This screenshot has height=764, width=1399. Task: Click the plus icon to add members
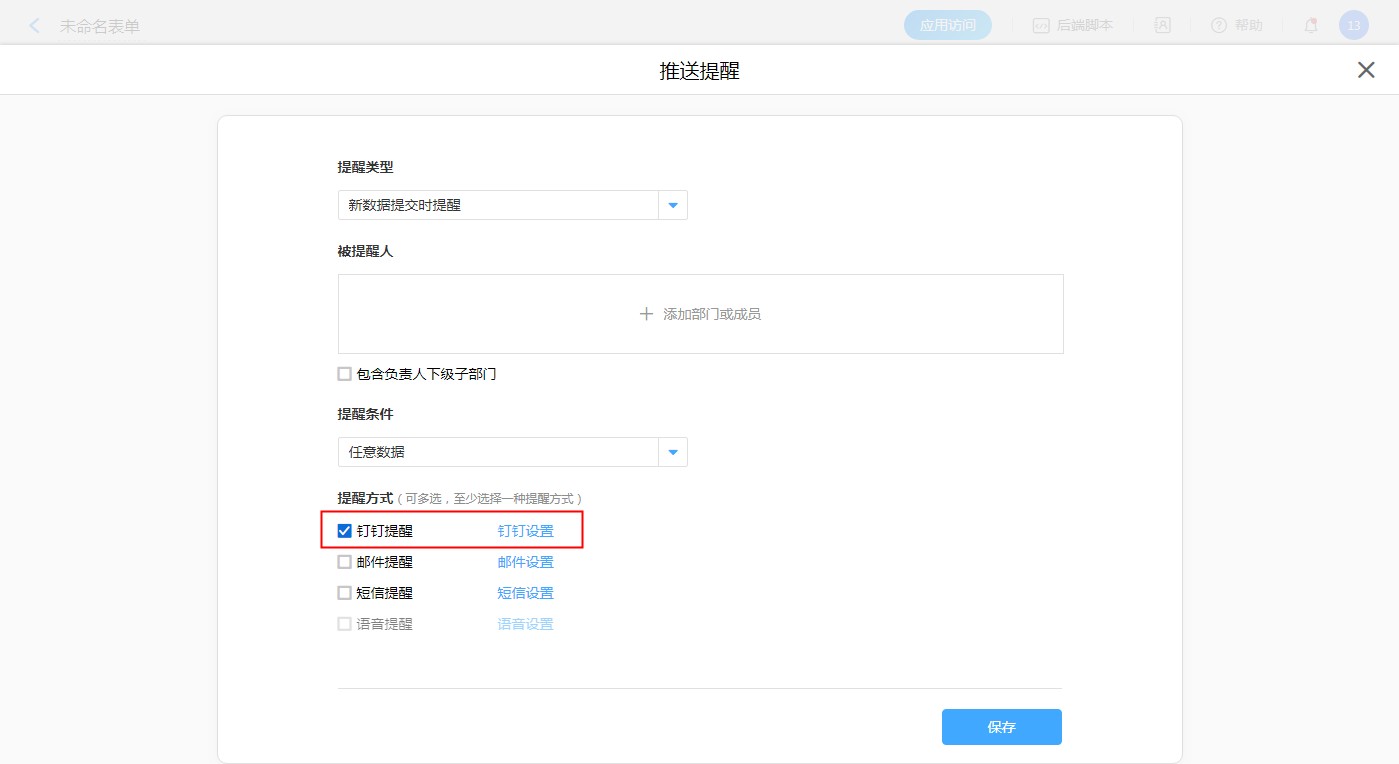click(646, 314)
